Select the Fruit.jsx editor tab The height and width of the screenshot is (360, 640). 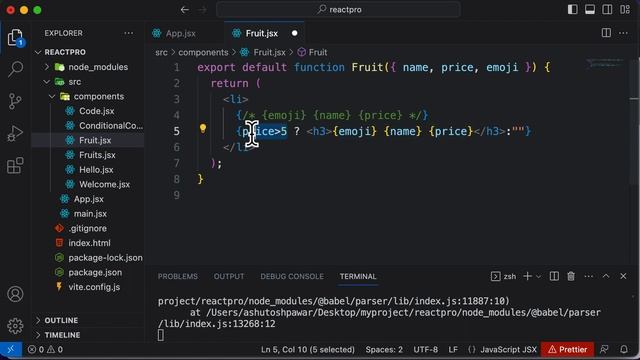tap(261, 33)
